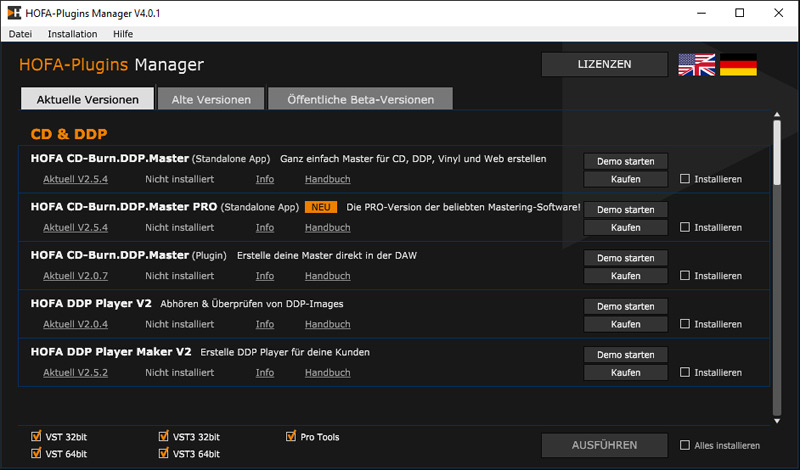The height and width of the screenshot is (470, 800).
Task: Open the Datei menu
Action: (x=21, y=34)
